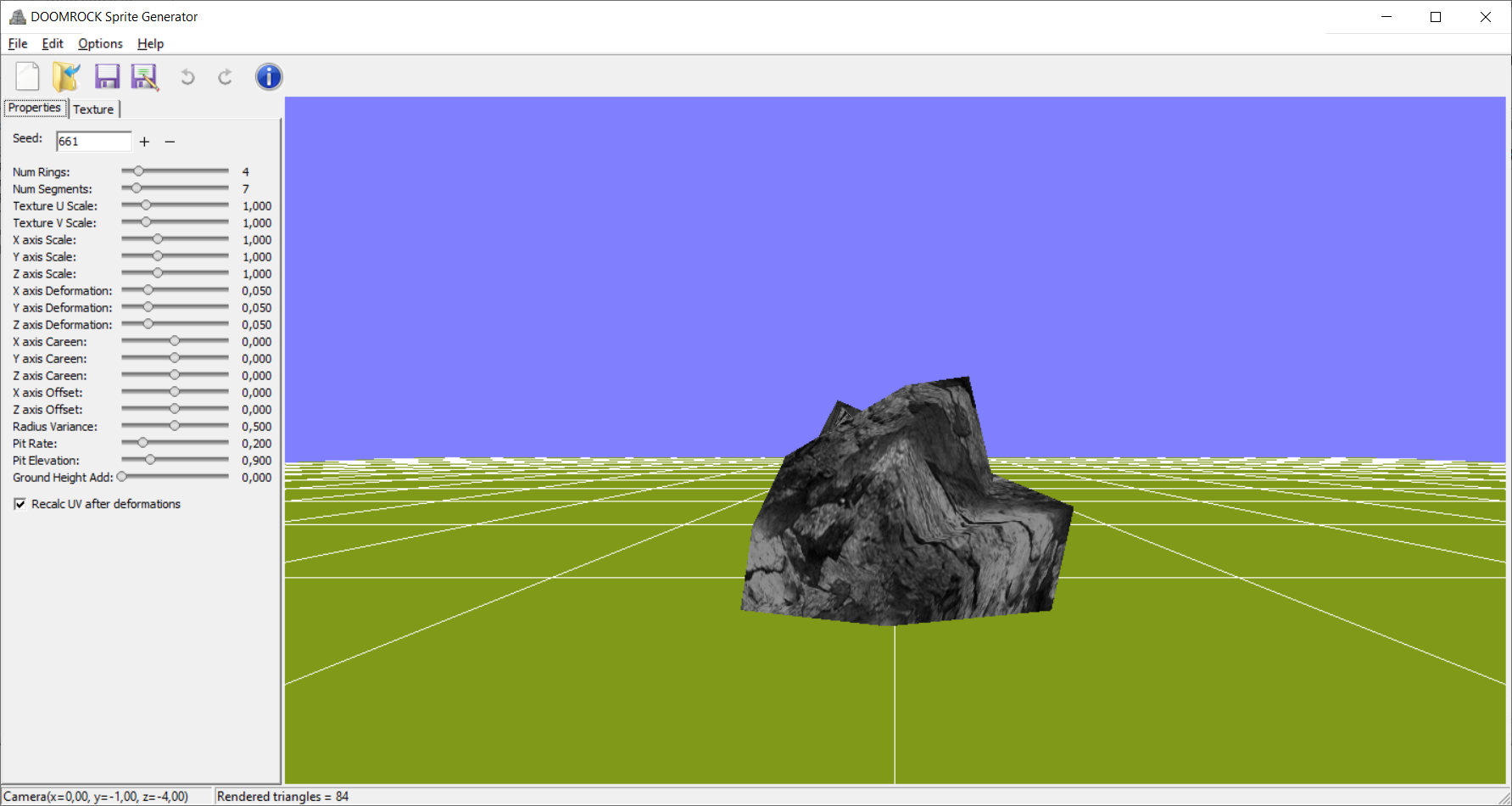
Task: Select the Properties tab
Action: pos(34,108)
